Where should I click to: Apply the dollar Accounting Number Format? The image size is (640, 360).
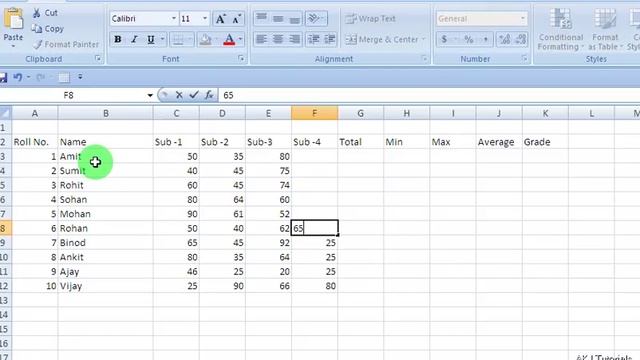click(x=444, y=39)
